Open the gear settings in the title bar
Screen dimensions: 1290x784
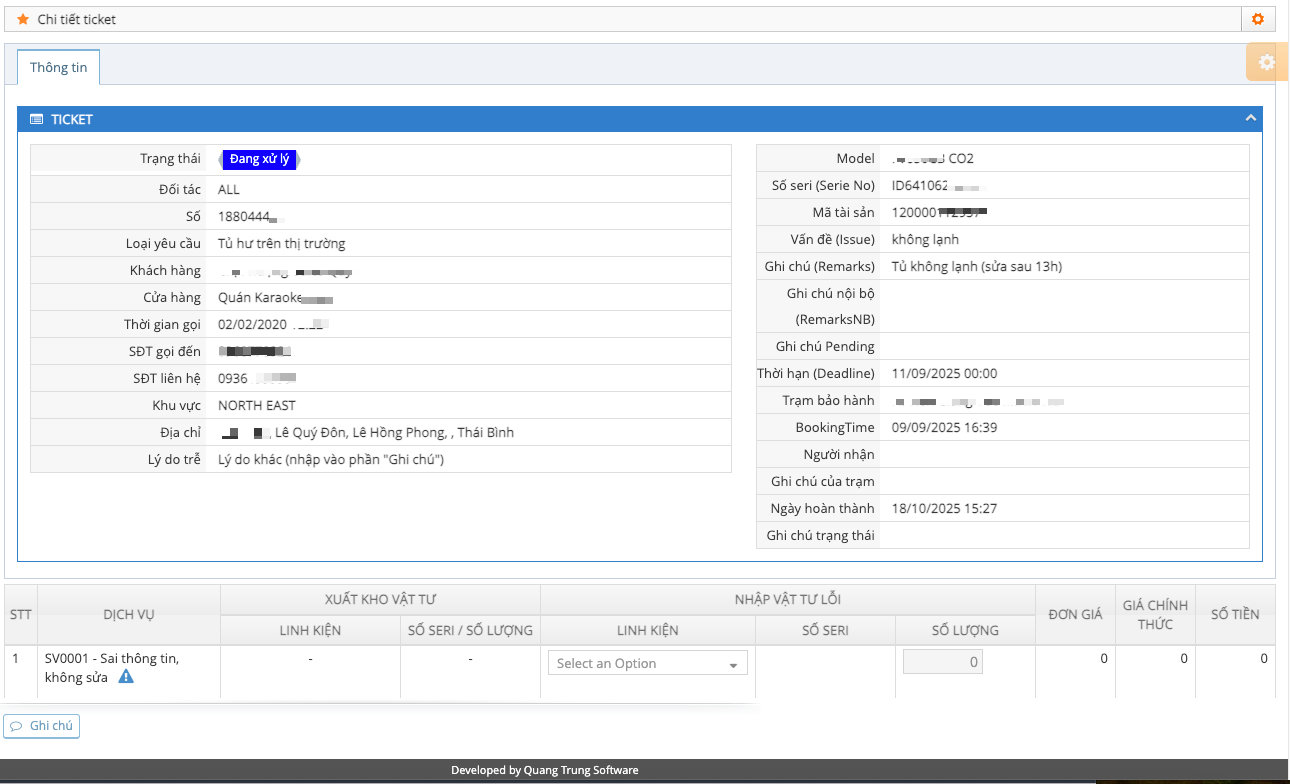(1258, 19)
